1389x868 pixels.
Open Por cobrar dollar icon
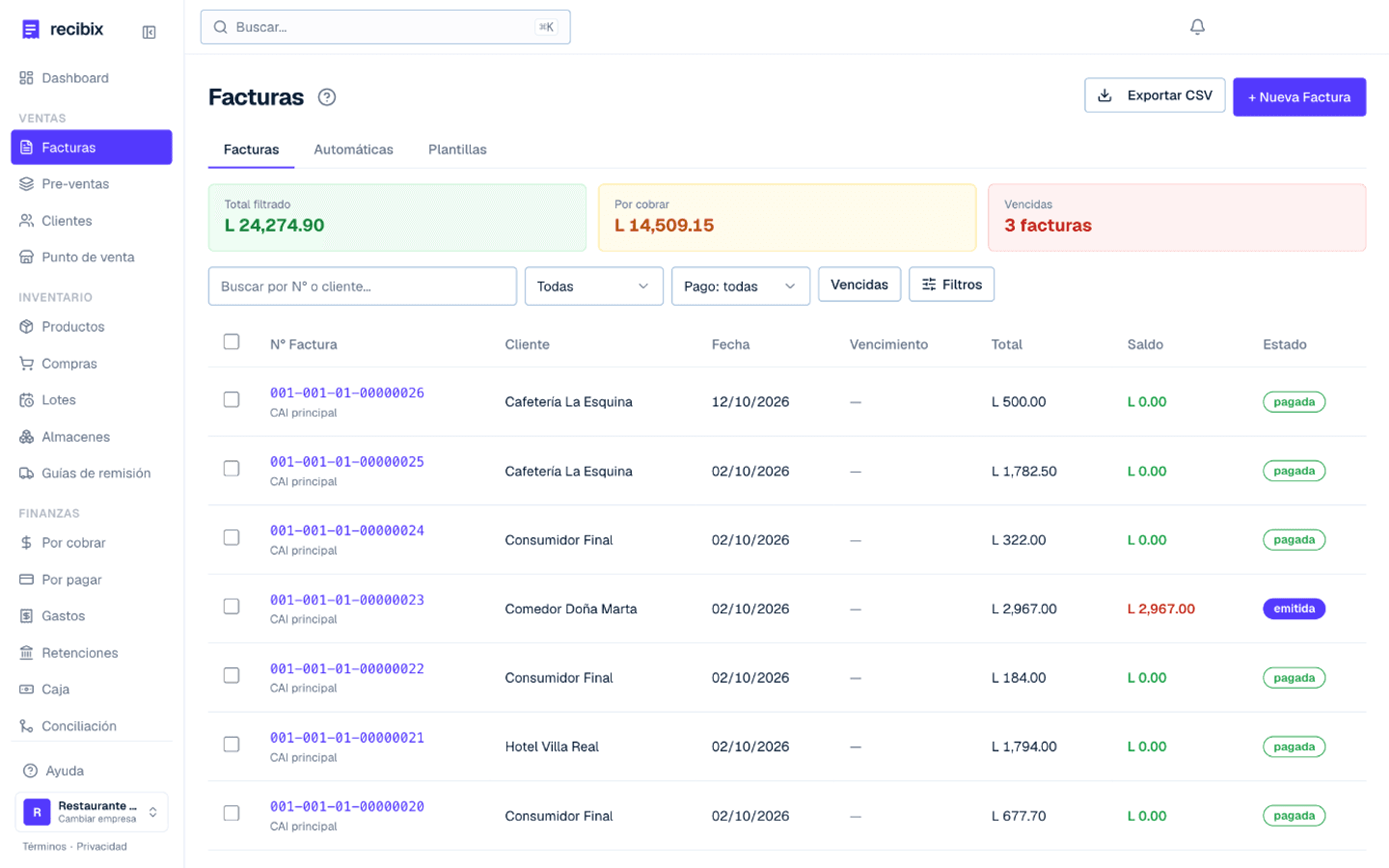[x=26, y=543]
